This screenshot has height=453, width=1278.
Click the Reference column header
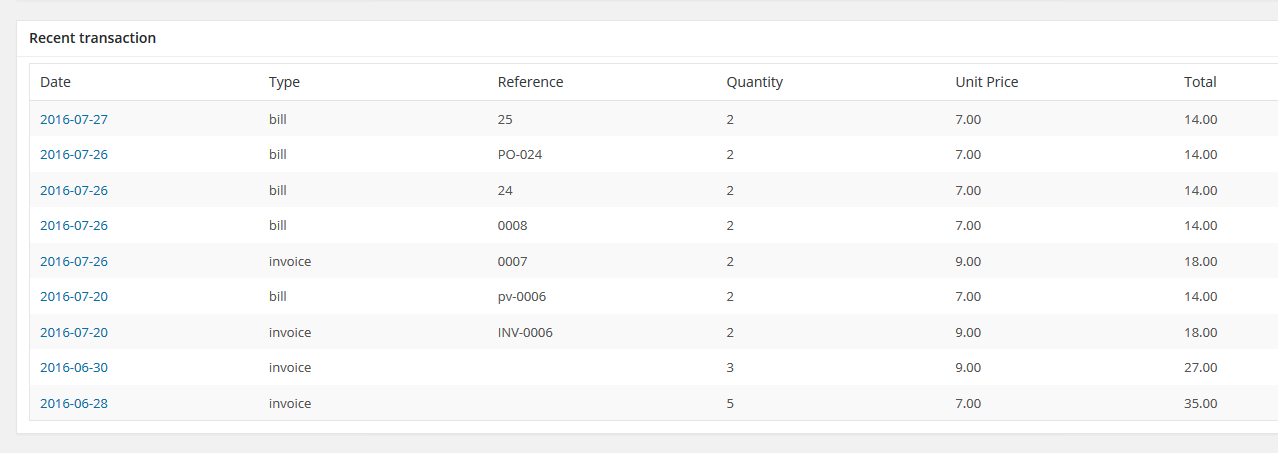point(530,82)
